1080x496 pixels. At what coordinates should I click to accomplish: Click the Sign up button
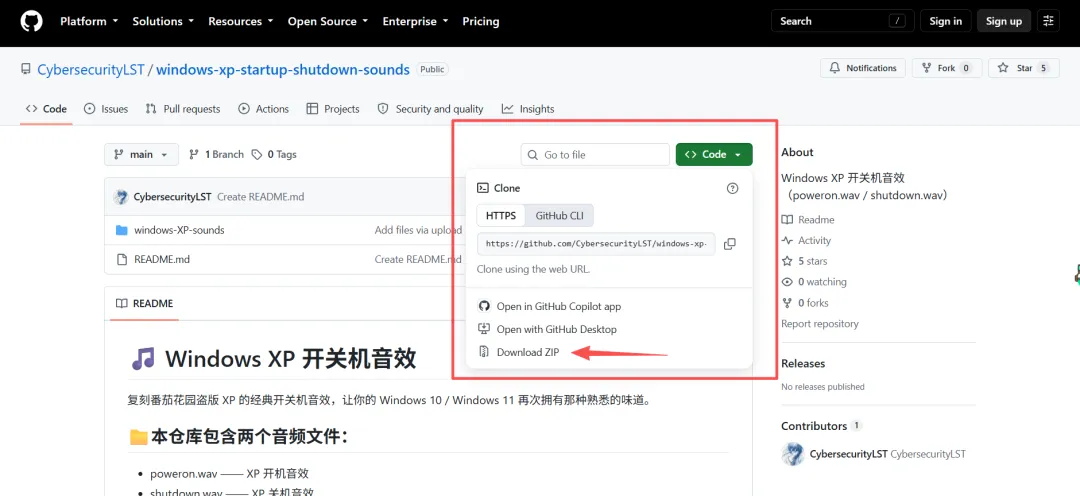(x=1004, y=21)
